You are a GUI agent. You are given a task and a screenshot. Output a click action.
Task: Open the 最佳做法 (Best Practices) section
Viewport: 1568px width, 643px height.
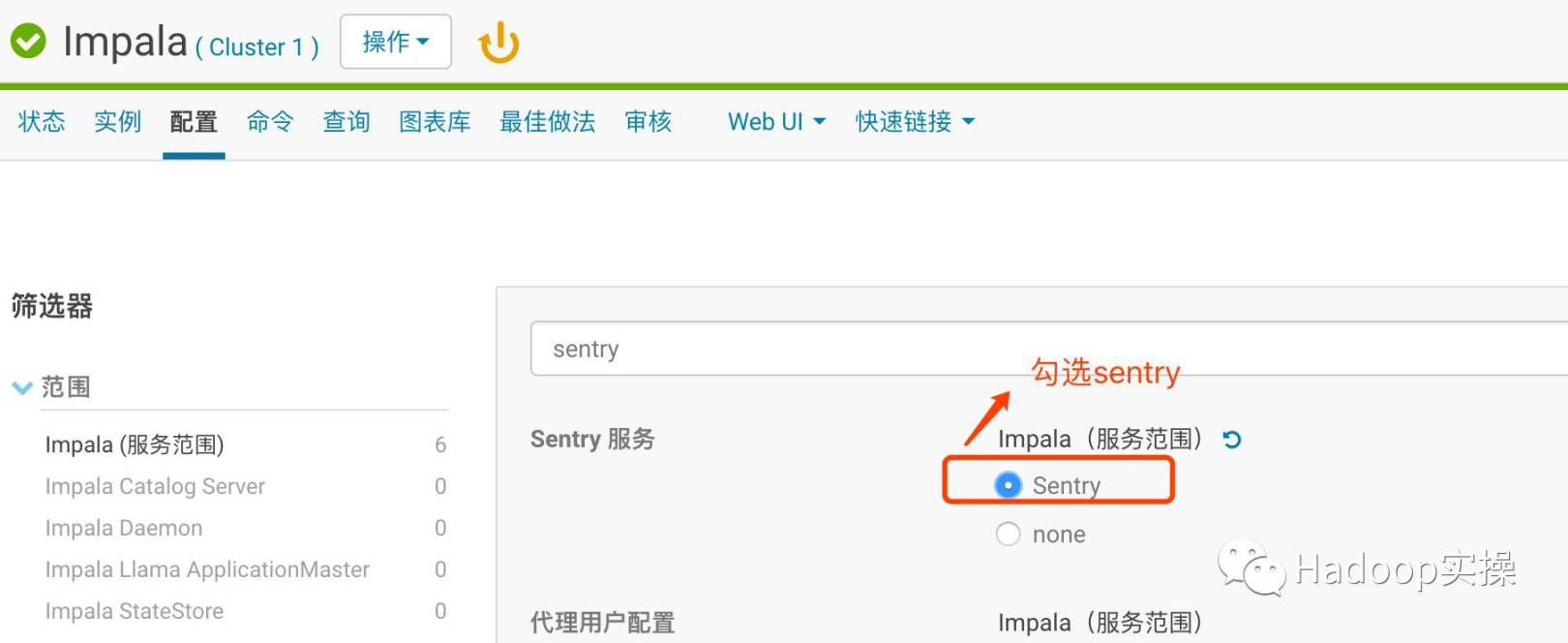[547, 121]
